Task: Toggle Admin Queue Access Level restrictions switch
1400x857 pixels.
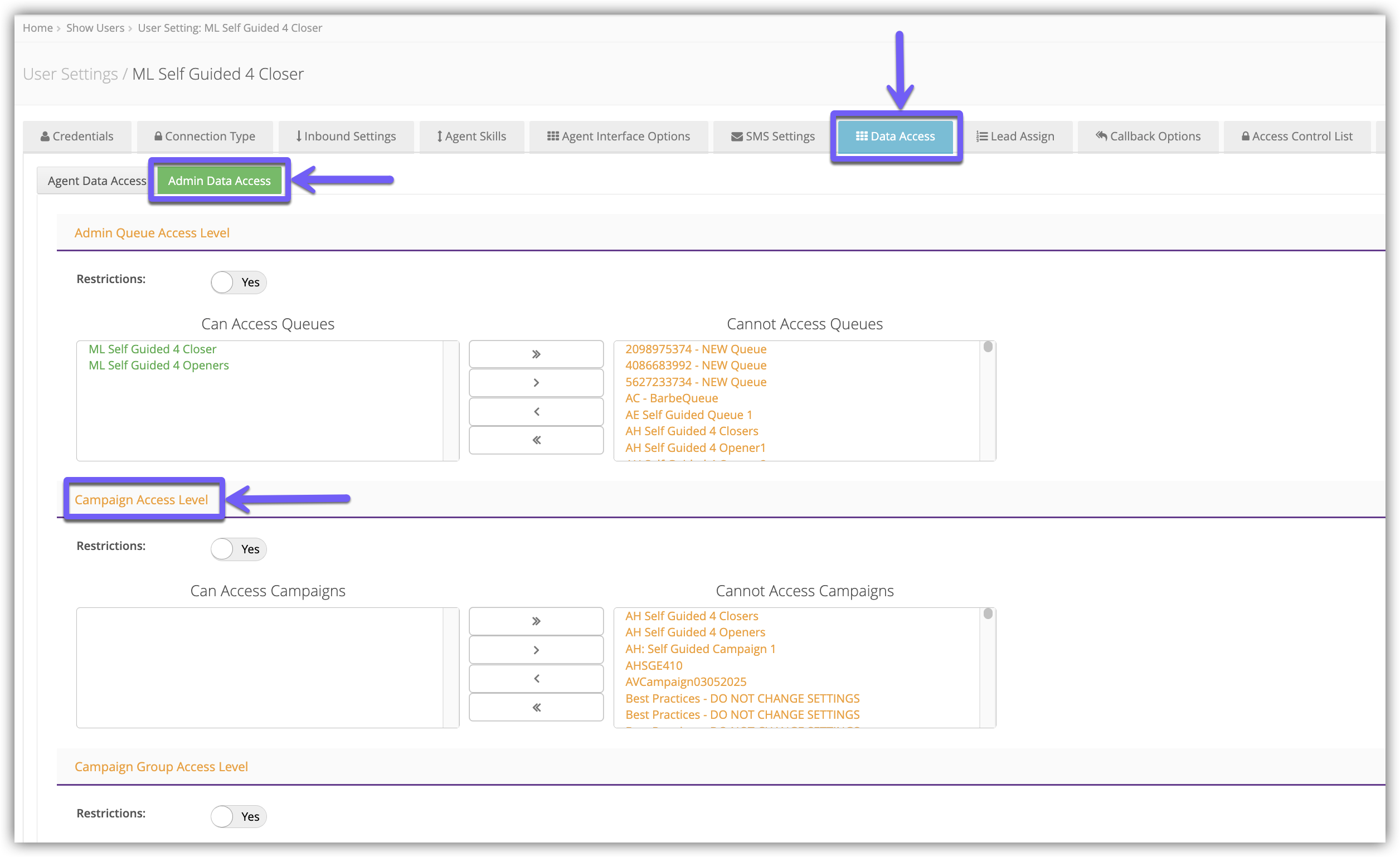Action: 238,283
